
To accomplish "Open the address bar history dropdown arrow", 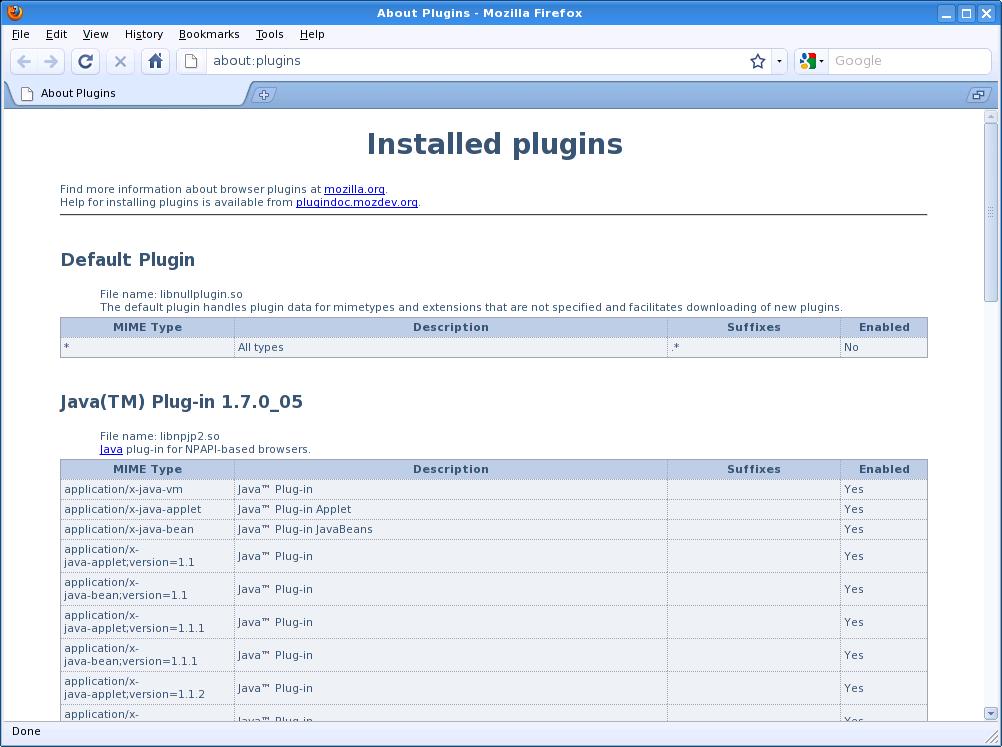I will pos(779,61).
